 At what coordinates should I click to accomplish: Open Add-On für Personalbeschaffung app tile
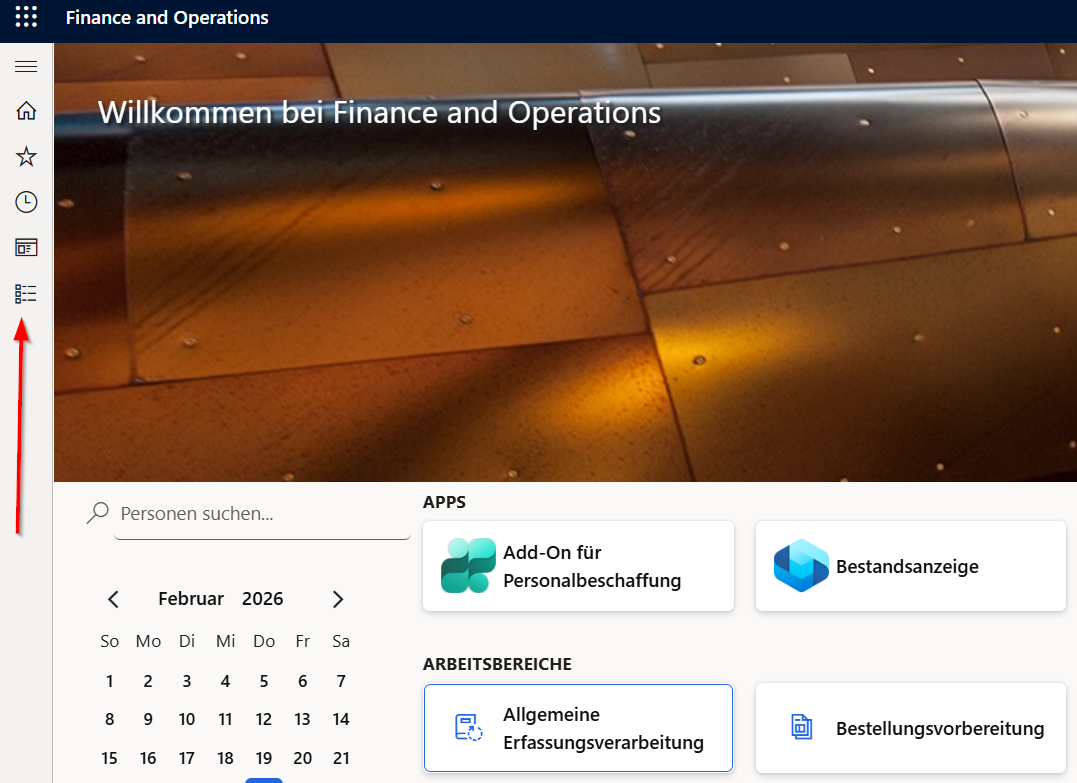pyautogui.click(x=578, y=566)
